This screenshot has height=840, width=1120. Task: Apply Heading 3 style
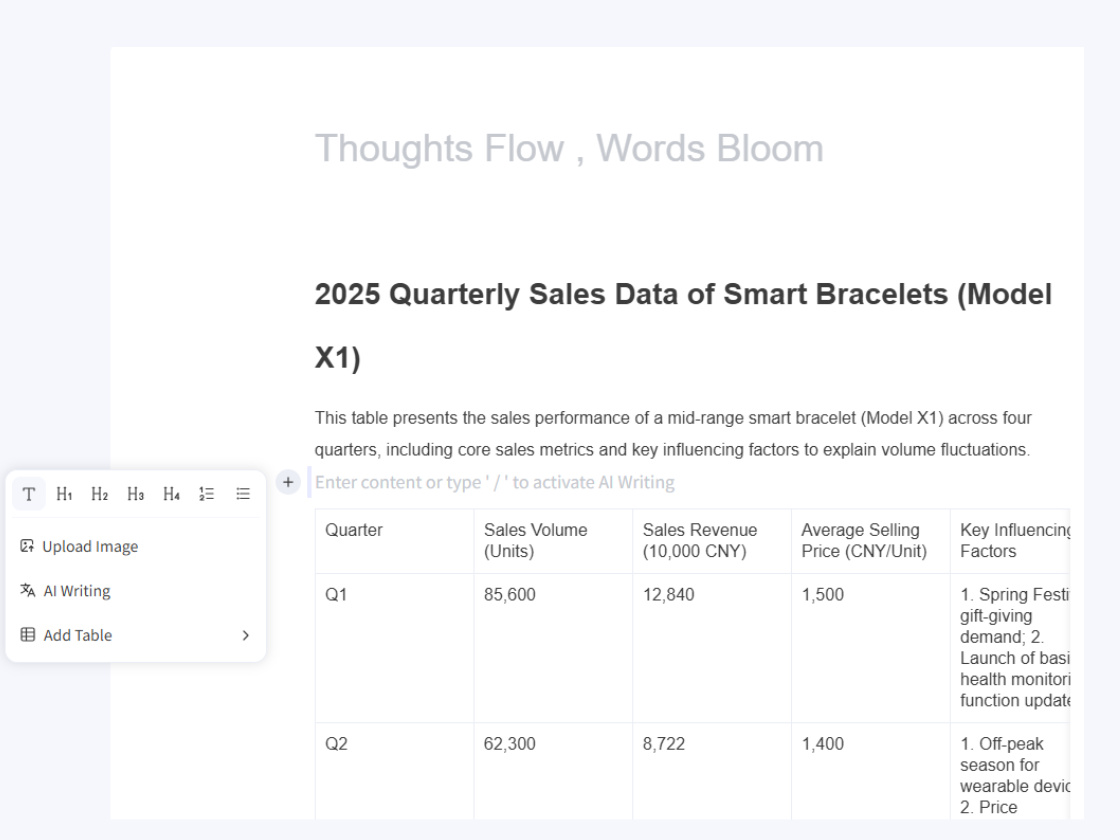[136, 494]
